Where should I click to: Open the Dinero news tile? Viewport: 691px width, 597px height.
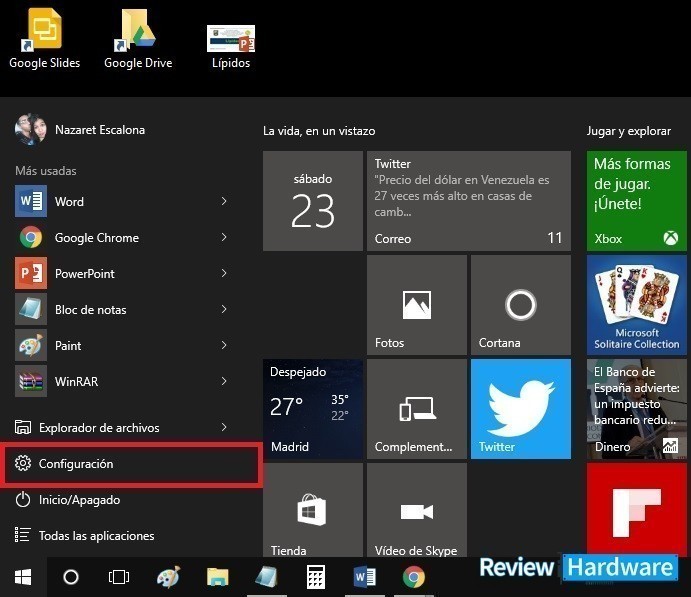[x=637, y=409]
